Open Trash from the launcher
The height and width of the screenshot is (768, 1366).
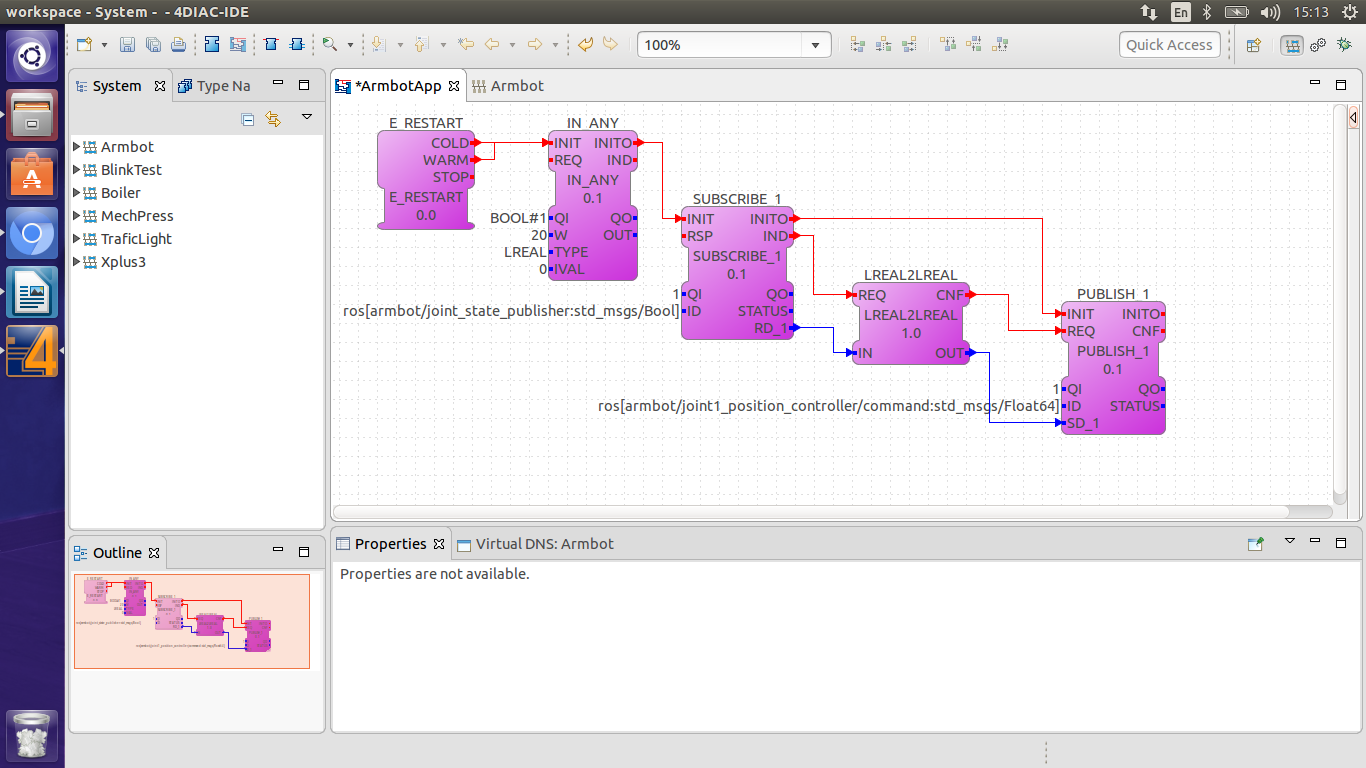(x=32, y=736)
